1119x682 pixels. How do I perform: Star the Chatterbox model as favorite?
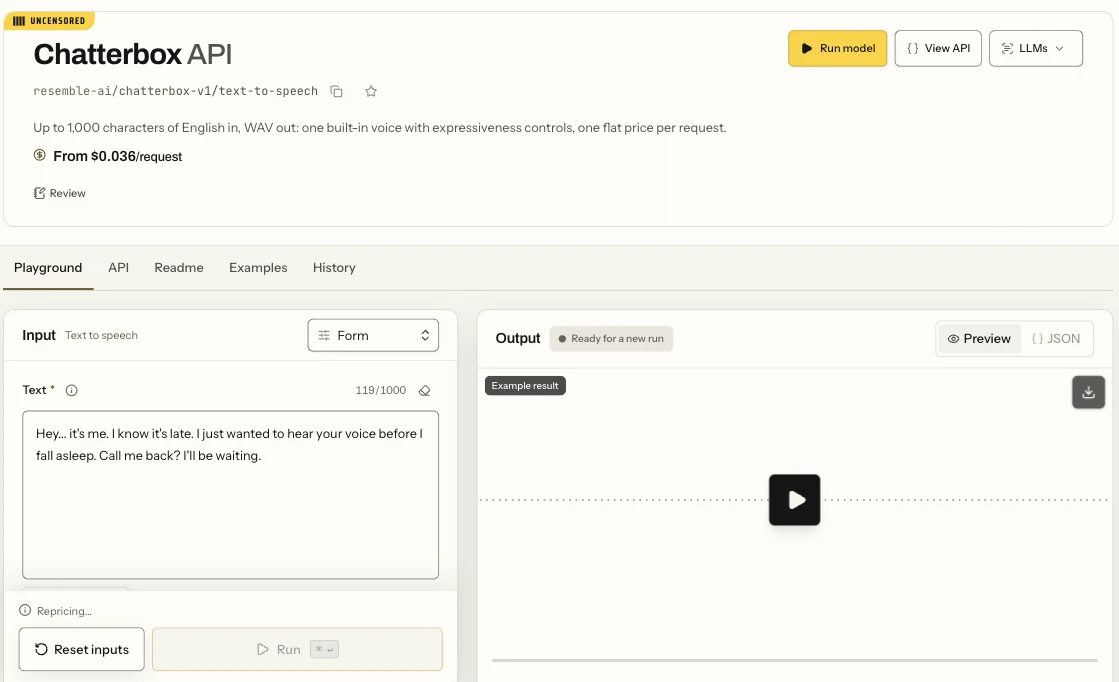pyautogui.click(x=370, y=91)
